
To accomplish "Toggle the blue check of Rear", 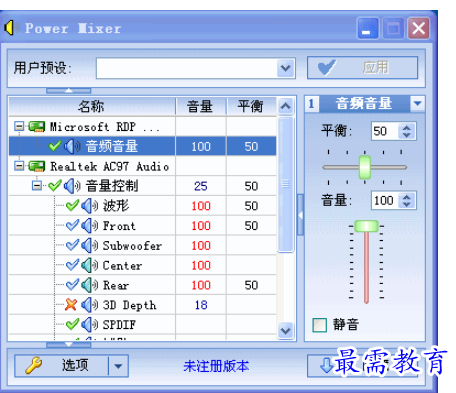I will click(x=72, y=285).
